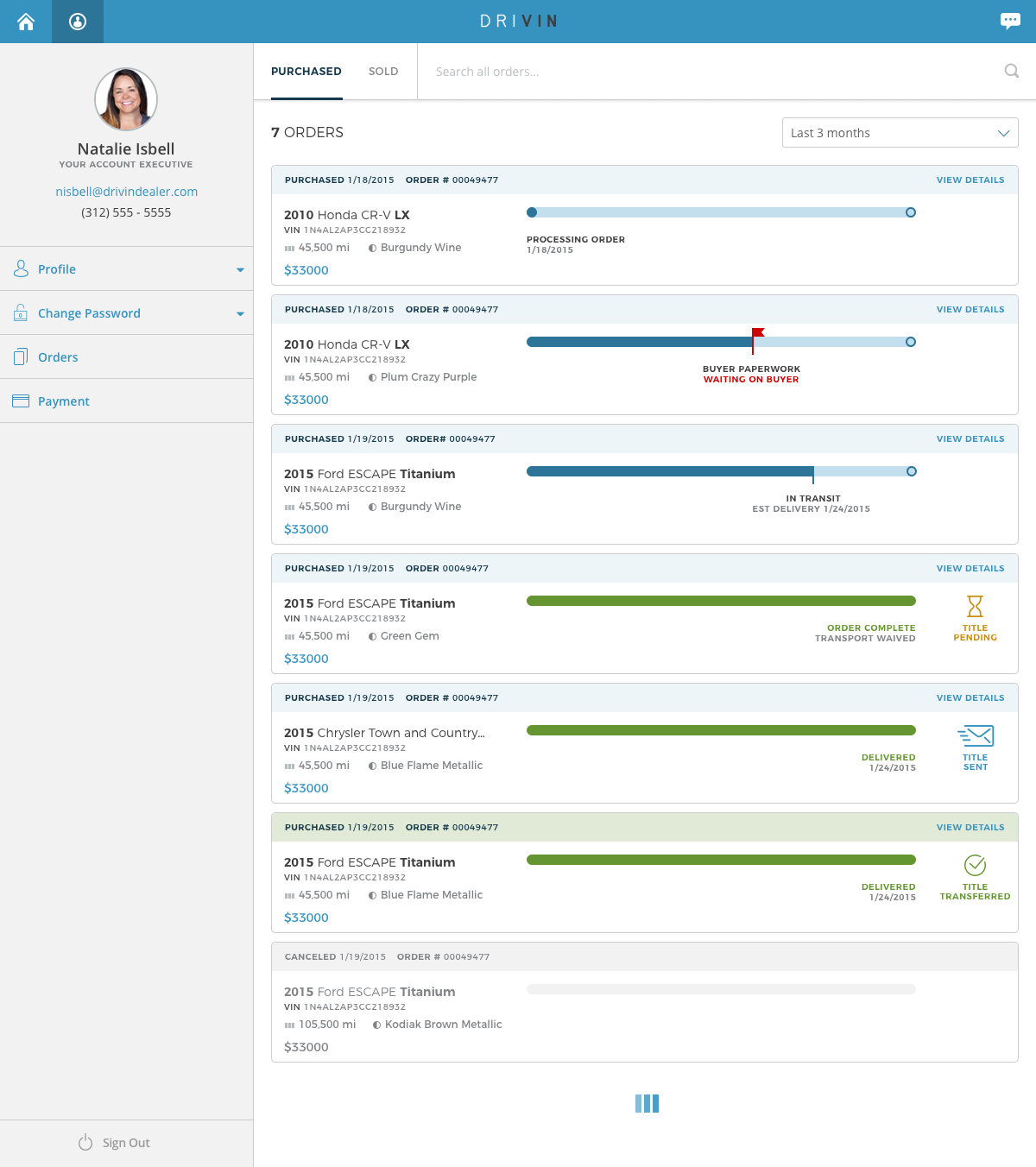The height and width of the screenshot is (1167, 1036).
Task: Click the Processing Order progress bar start dot
Action: click(x=532, y=212)
